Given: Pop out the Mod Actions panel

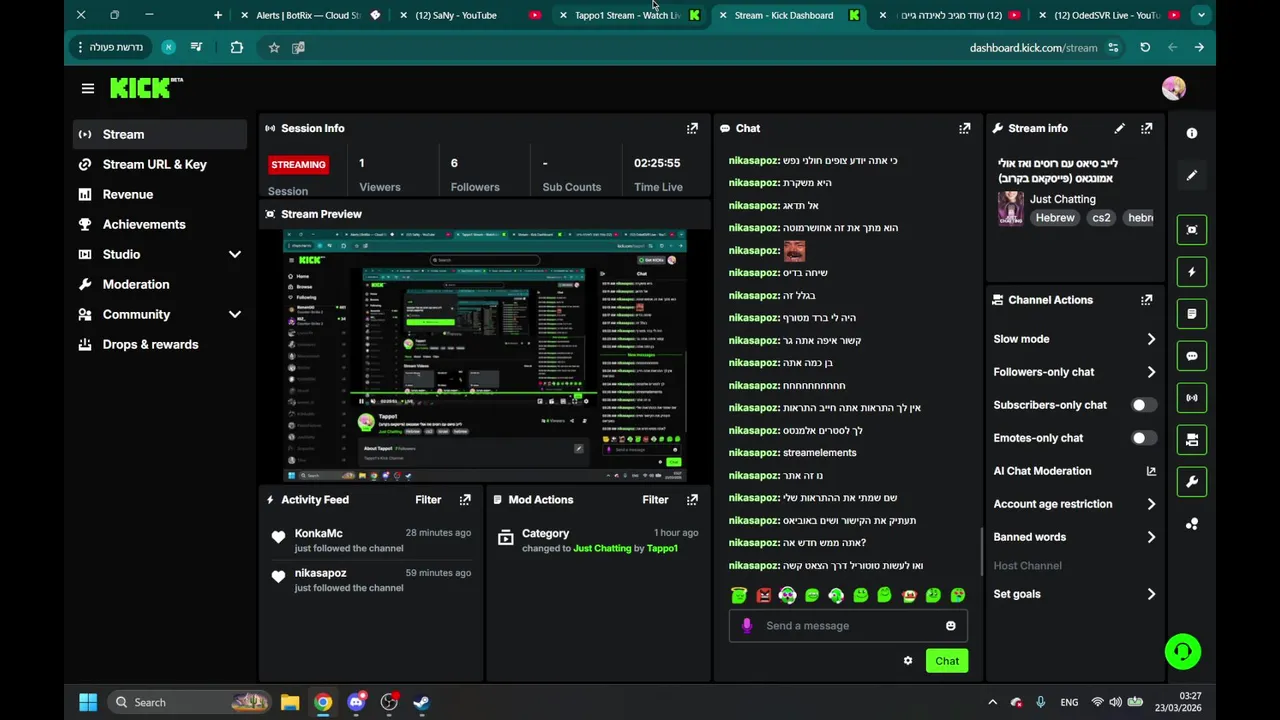Looking at the screenshot, I should click(x=692, y=500).
